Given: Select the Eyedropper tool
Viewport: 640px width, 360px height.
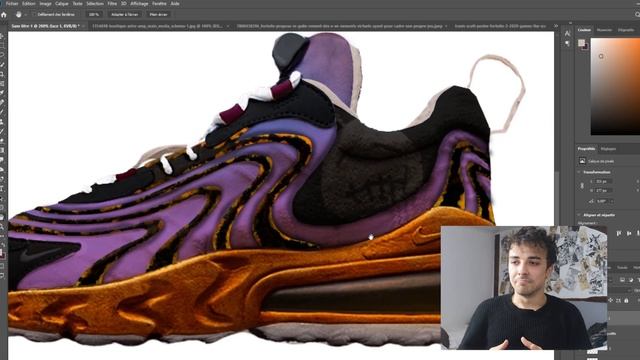Looking at the screenshot, I should (x=2, y=93).
